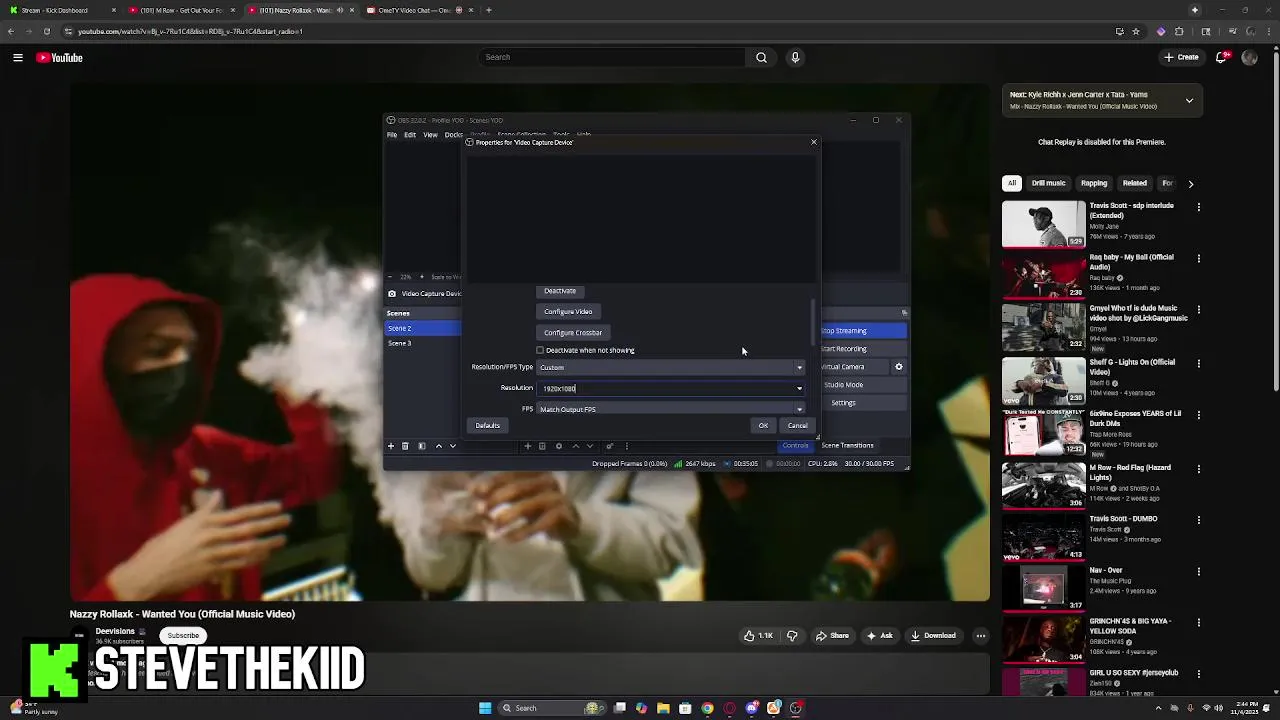Open the Resolution/FPS Type dropdown
The height and width of the screenshot is (720, 1280).
click(x=671, y=367)
